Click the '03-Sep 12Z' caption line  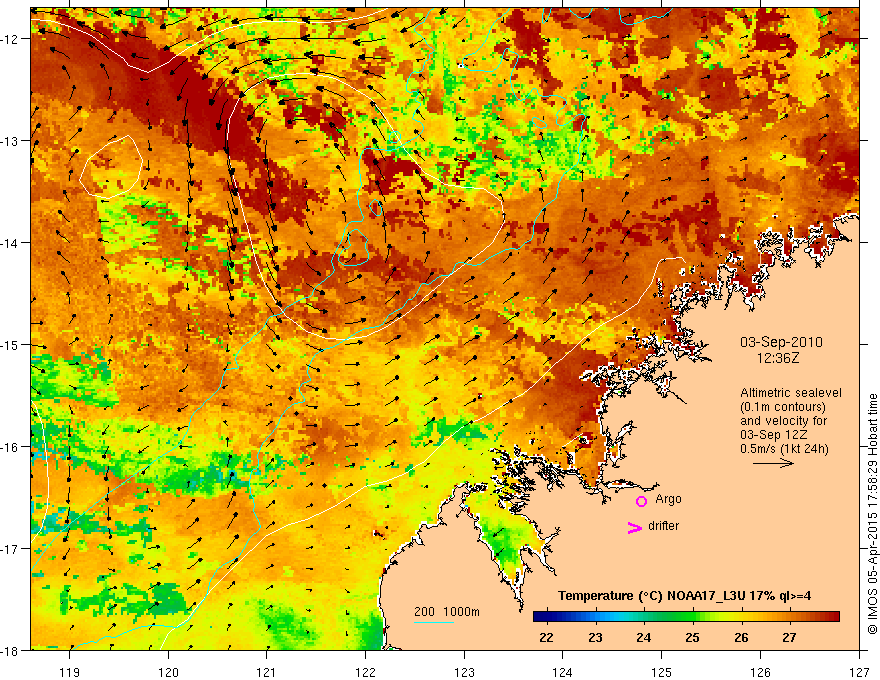774,435
